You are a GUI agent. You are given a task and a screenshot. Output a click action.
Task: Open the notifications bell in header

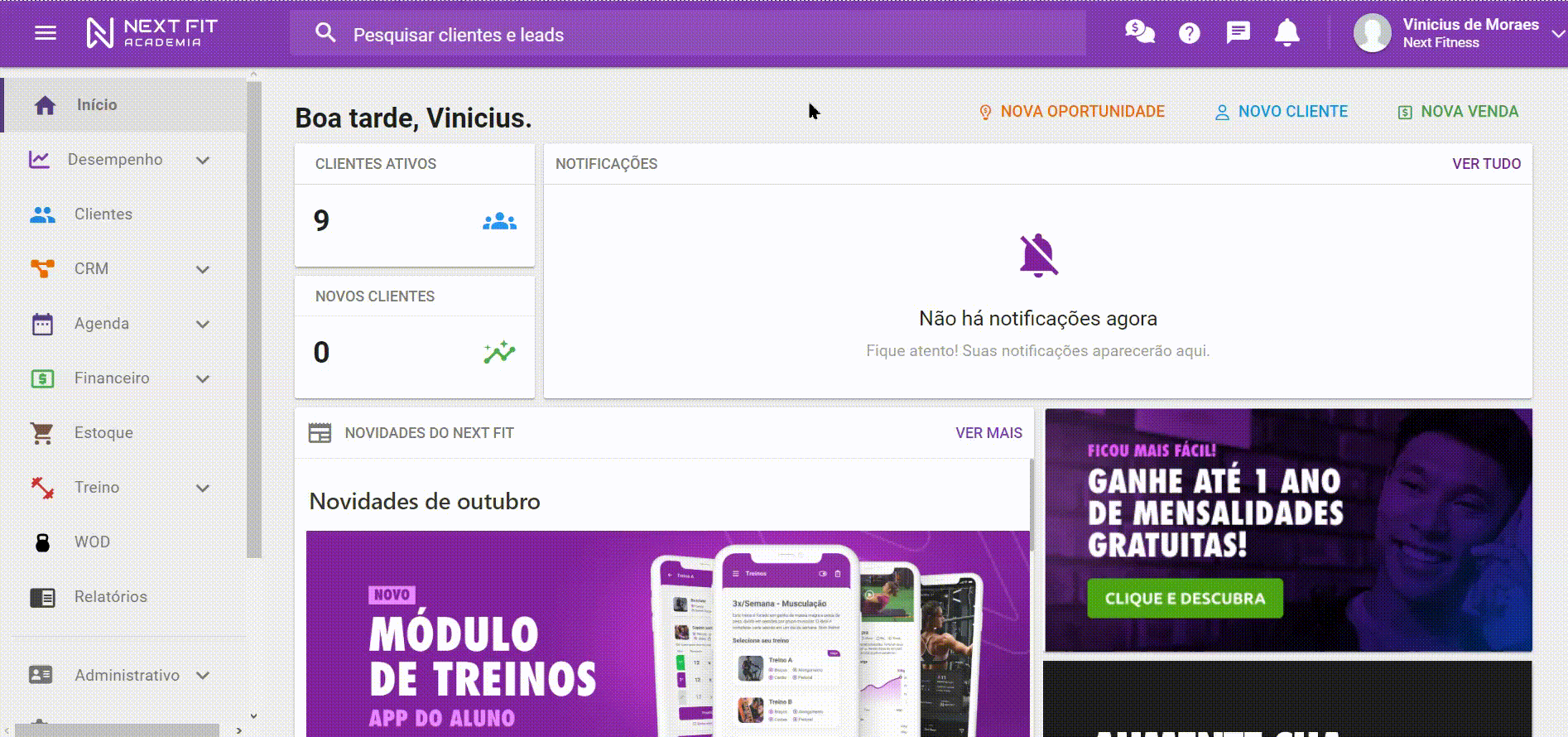click(1287, 33)
